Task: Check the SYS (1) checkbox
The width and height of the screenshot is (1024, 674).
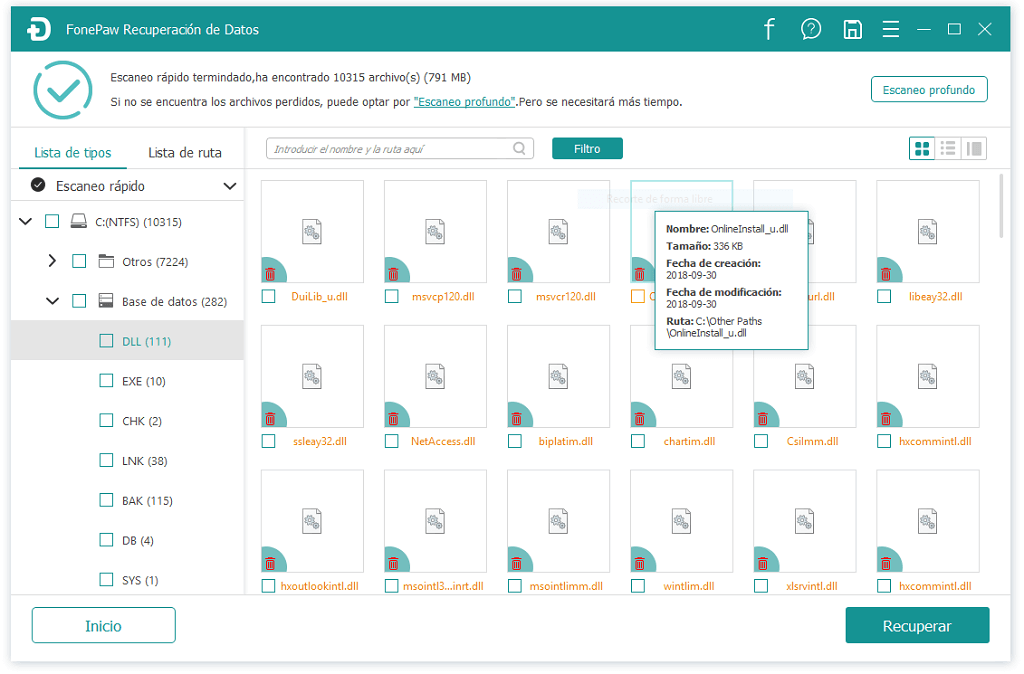Action: click(106, 579)
